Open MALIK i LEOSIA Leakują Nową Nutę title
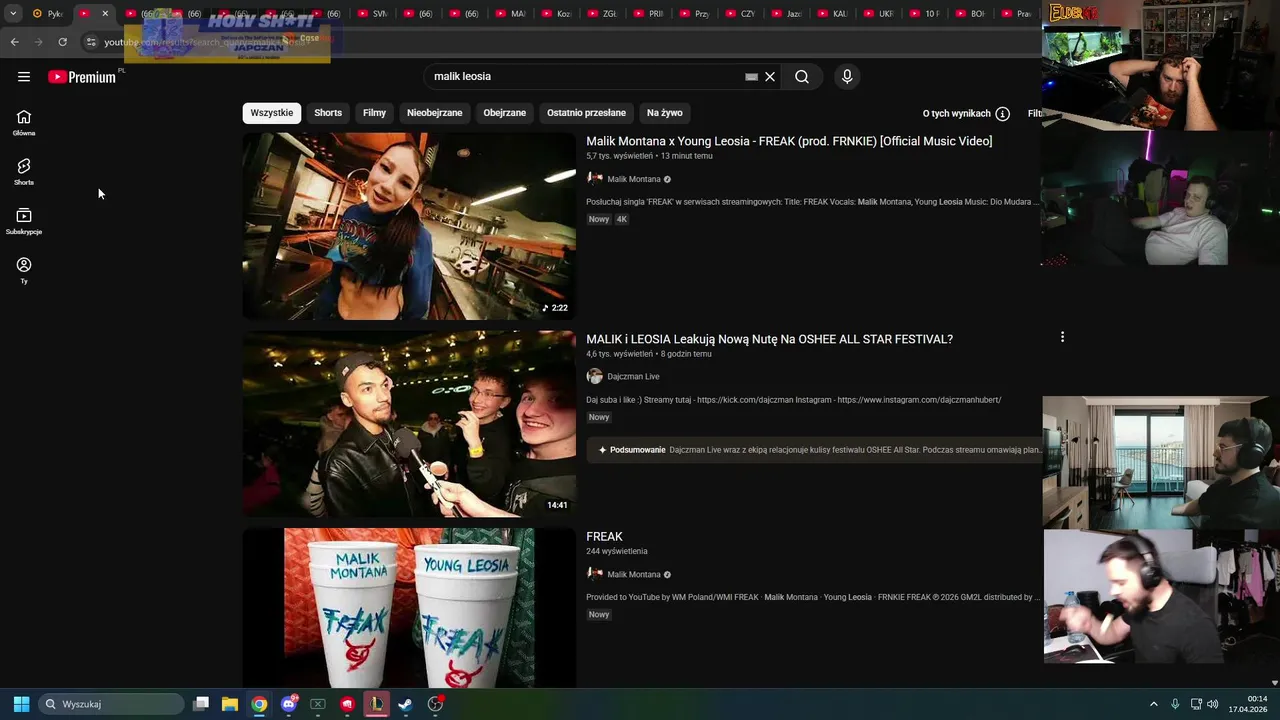This screenshot has width=1280, height=720. (x=769, y=339)
